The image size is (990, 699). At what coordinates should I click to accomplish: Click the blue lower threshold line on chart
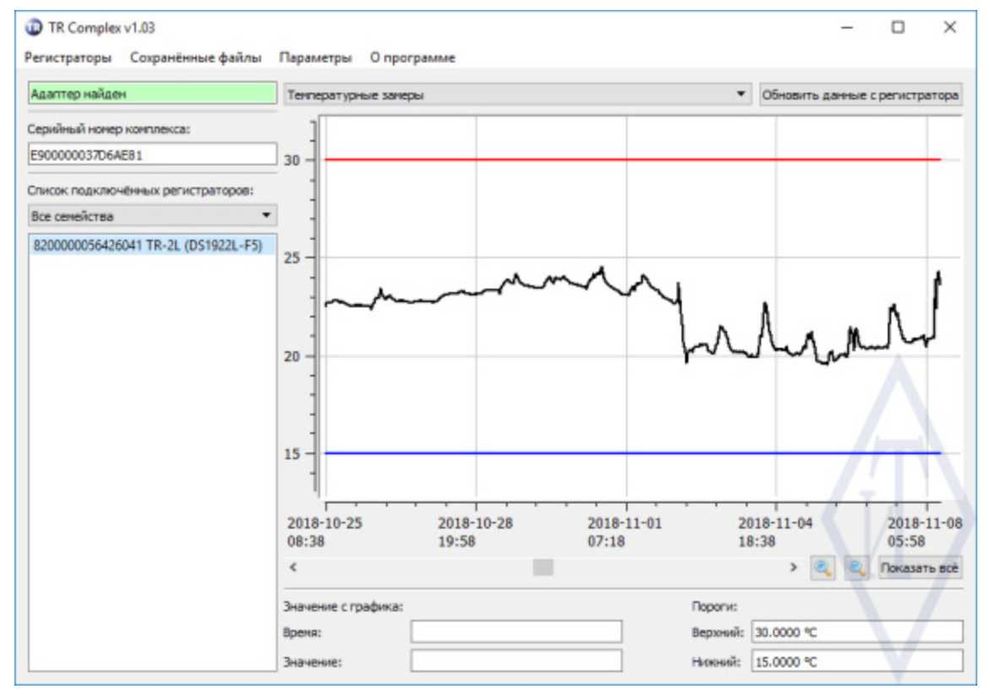(x=633, y=453)
